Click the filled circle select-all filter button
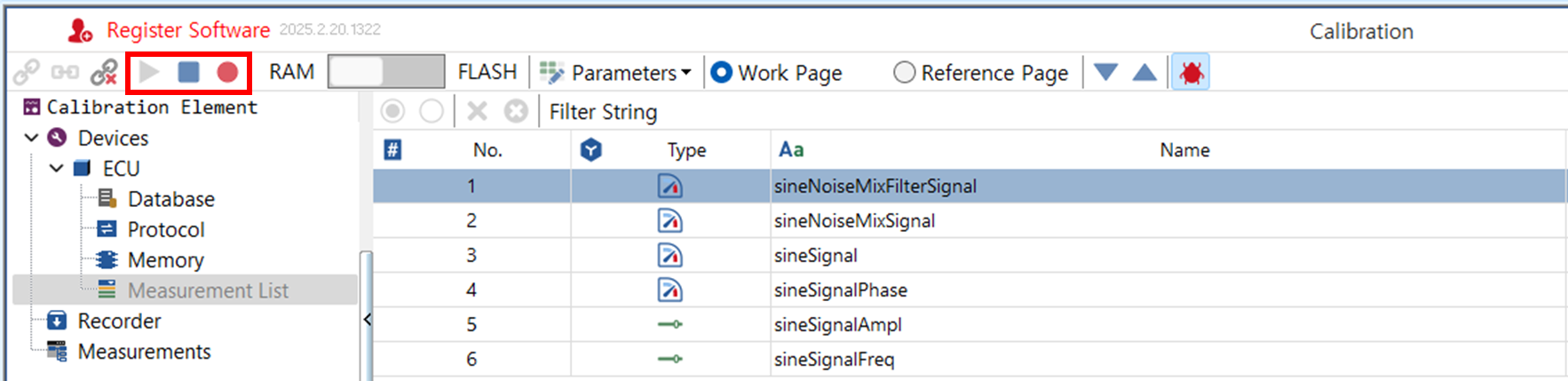This screenshot has height=381, width=1568. click(392, 111)
